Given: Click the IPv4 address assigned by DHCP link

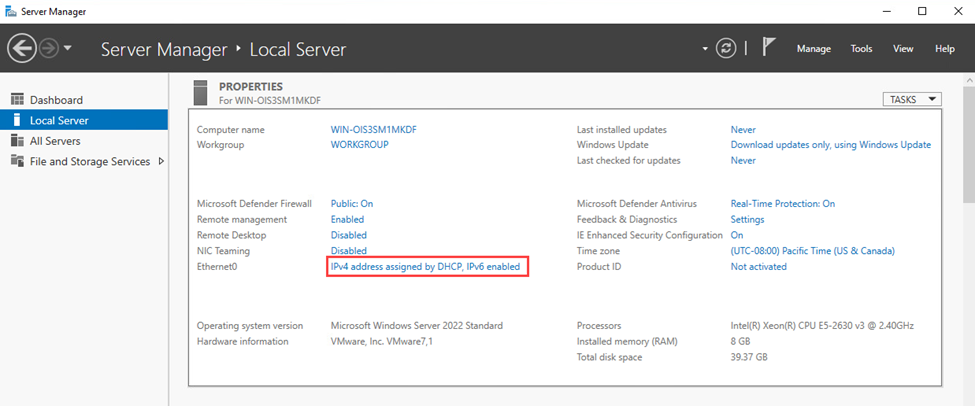Looking at the screenshot, I should point(425,266).
